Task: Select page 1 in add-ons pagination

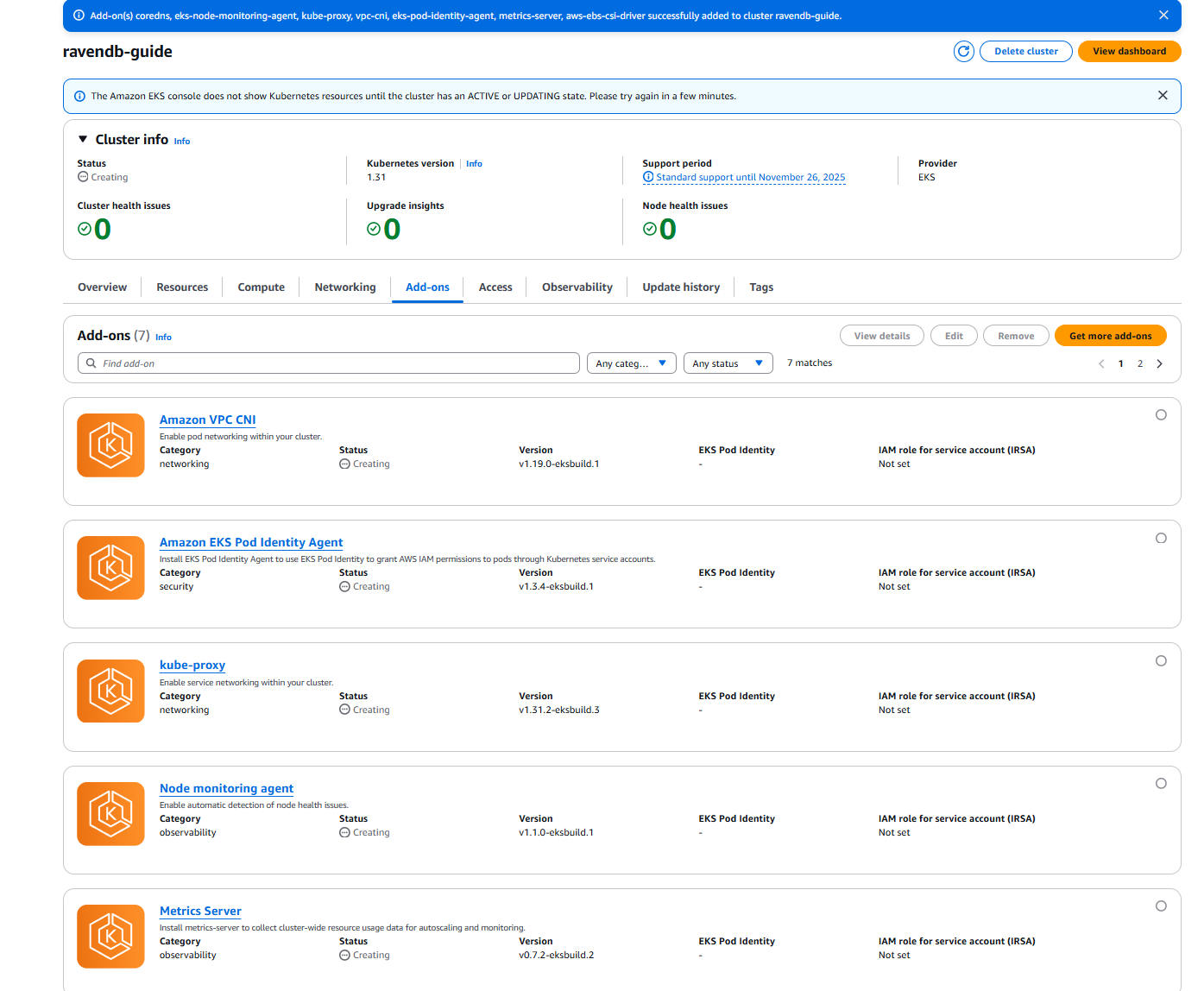Action: 1121,363
